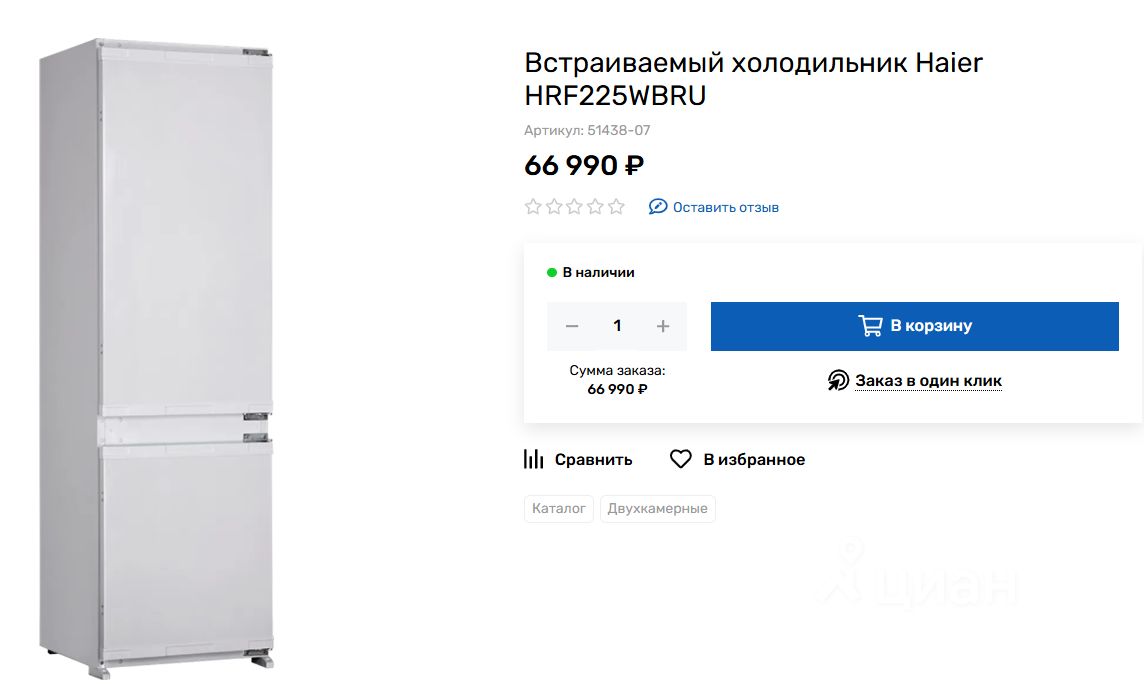This screenshot has width=1144, height=684.
Task: Select the "Сравнить" label
Action: pos(593,460)
